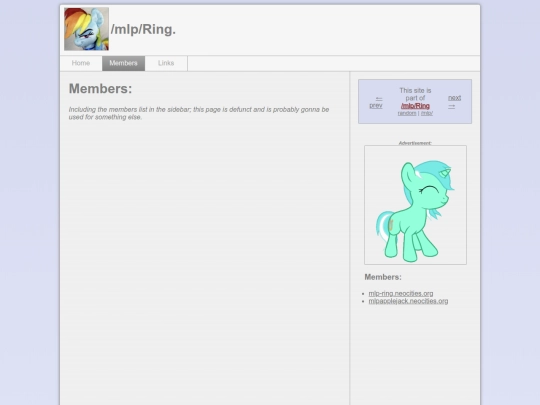Click the main Members: page heading
The width and height of the screenshot is (540, 405).
click(x=101, y=89)
